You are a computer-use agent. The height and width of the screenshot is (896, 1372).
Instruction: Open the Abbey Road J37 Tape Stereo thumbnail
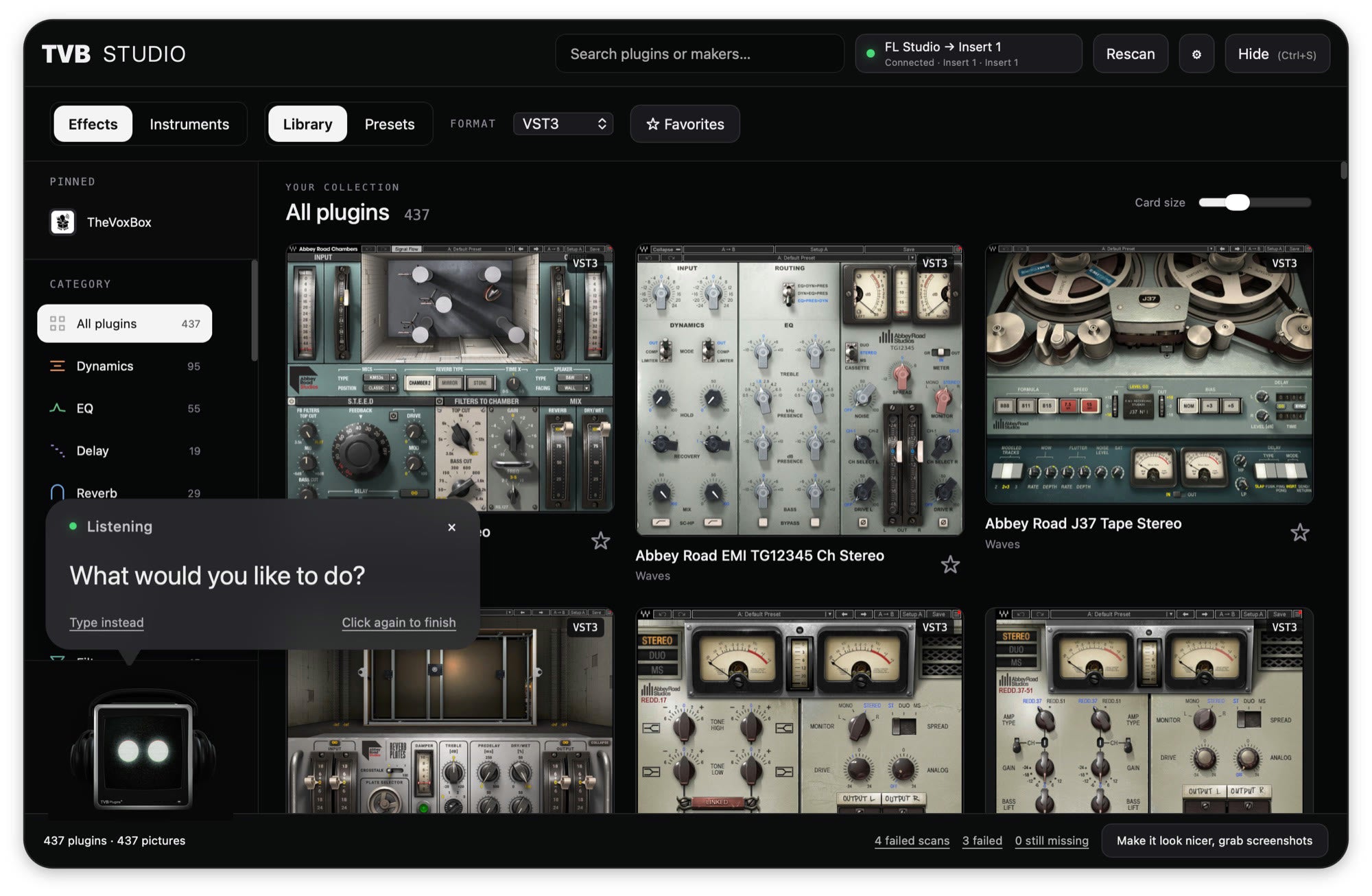[x=1149, y=375]
